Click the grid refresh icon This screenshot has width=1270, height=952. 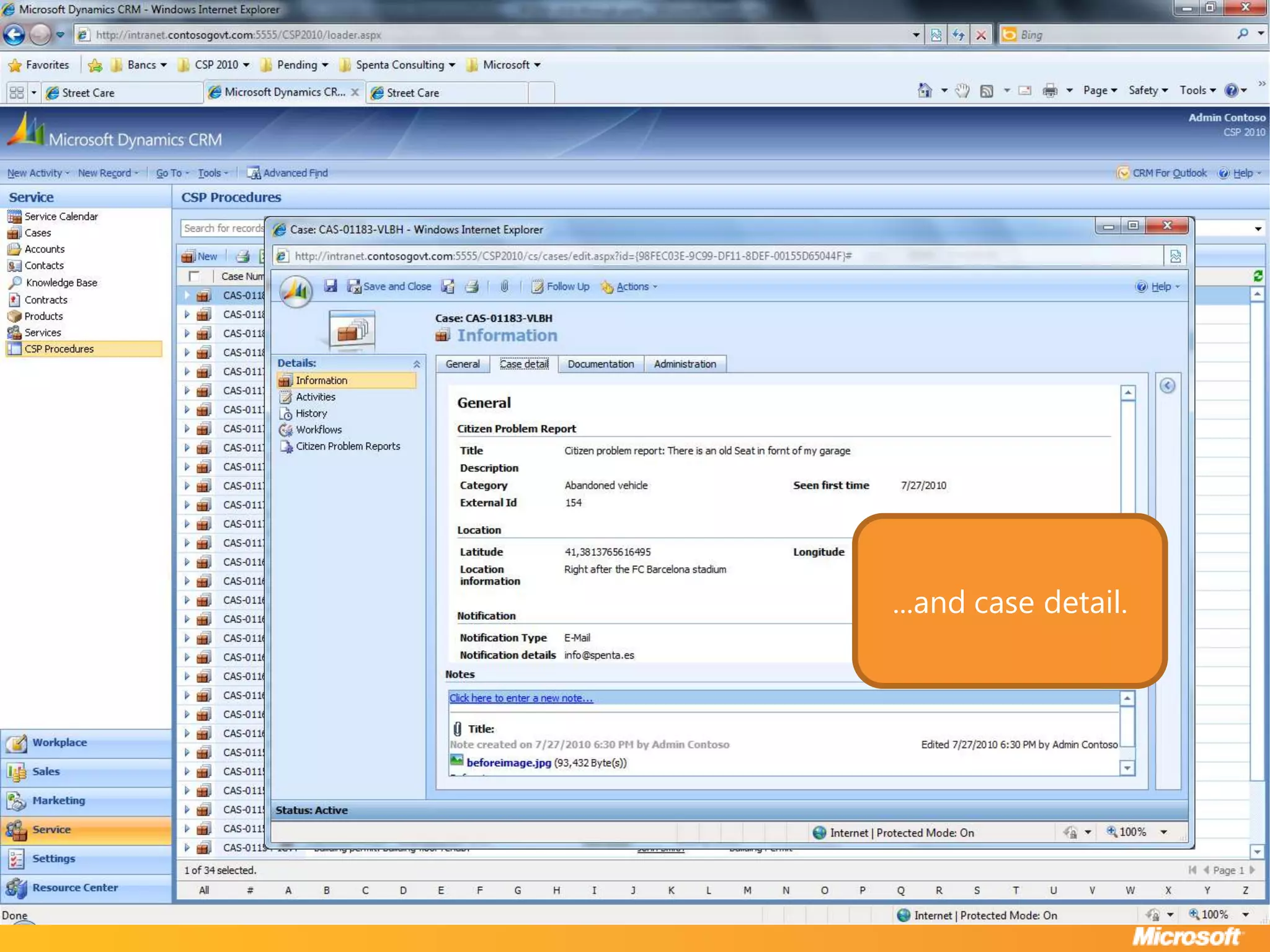1258,276
